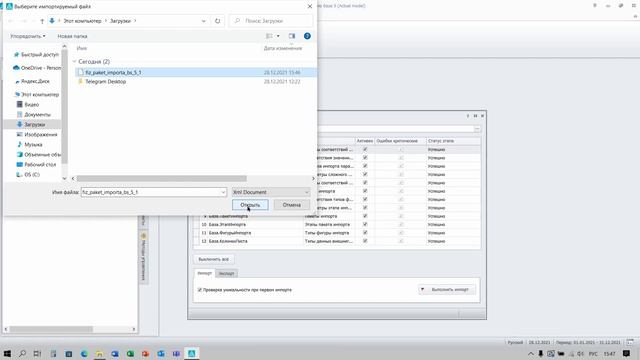Click the Выполнить импорт button

pyautogui.click(x=450, y=289)
